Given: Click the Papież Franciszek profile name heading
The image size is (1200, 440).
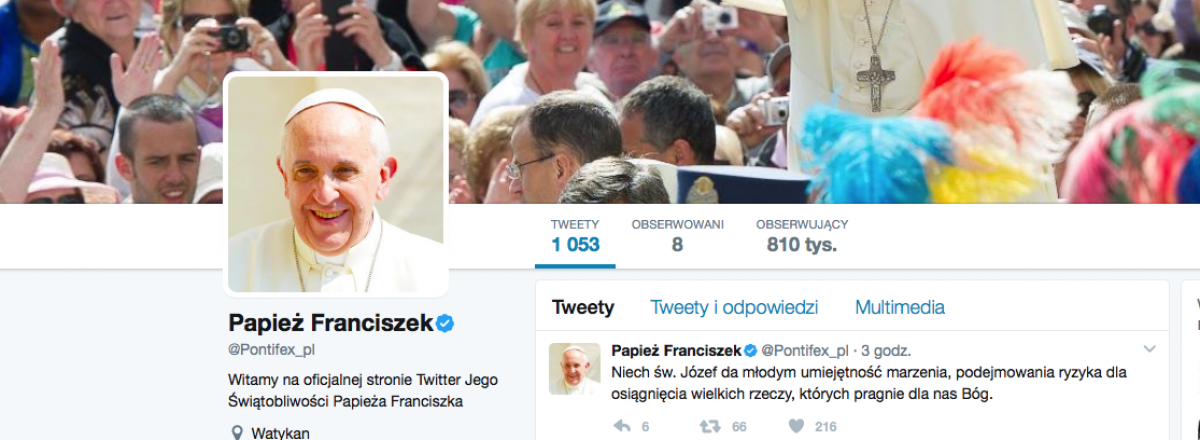Looking at the screenshot, I should [x=331, y=322].
